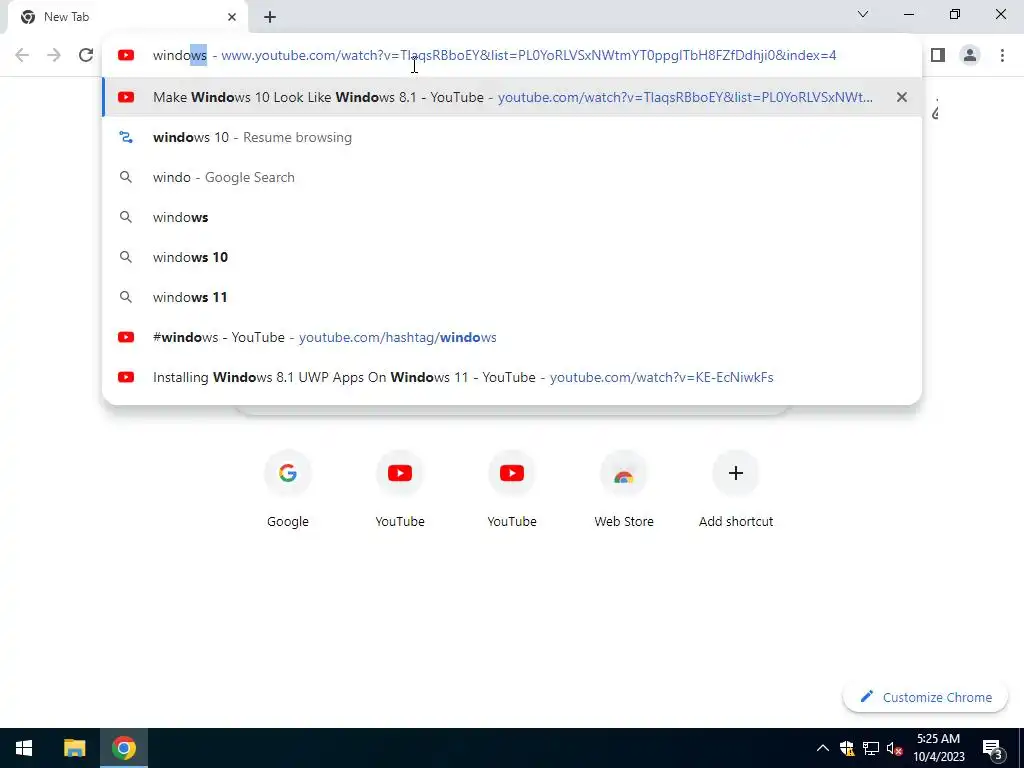Click the network tray icon

(871, 748)
